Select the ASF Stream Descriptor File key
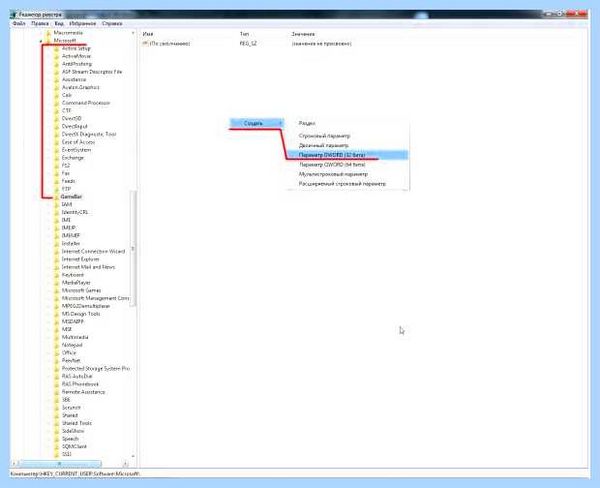The width and height of the screenshot is (600, 488). pyautogui.click(x=92, y=72)
